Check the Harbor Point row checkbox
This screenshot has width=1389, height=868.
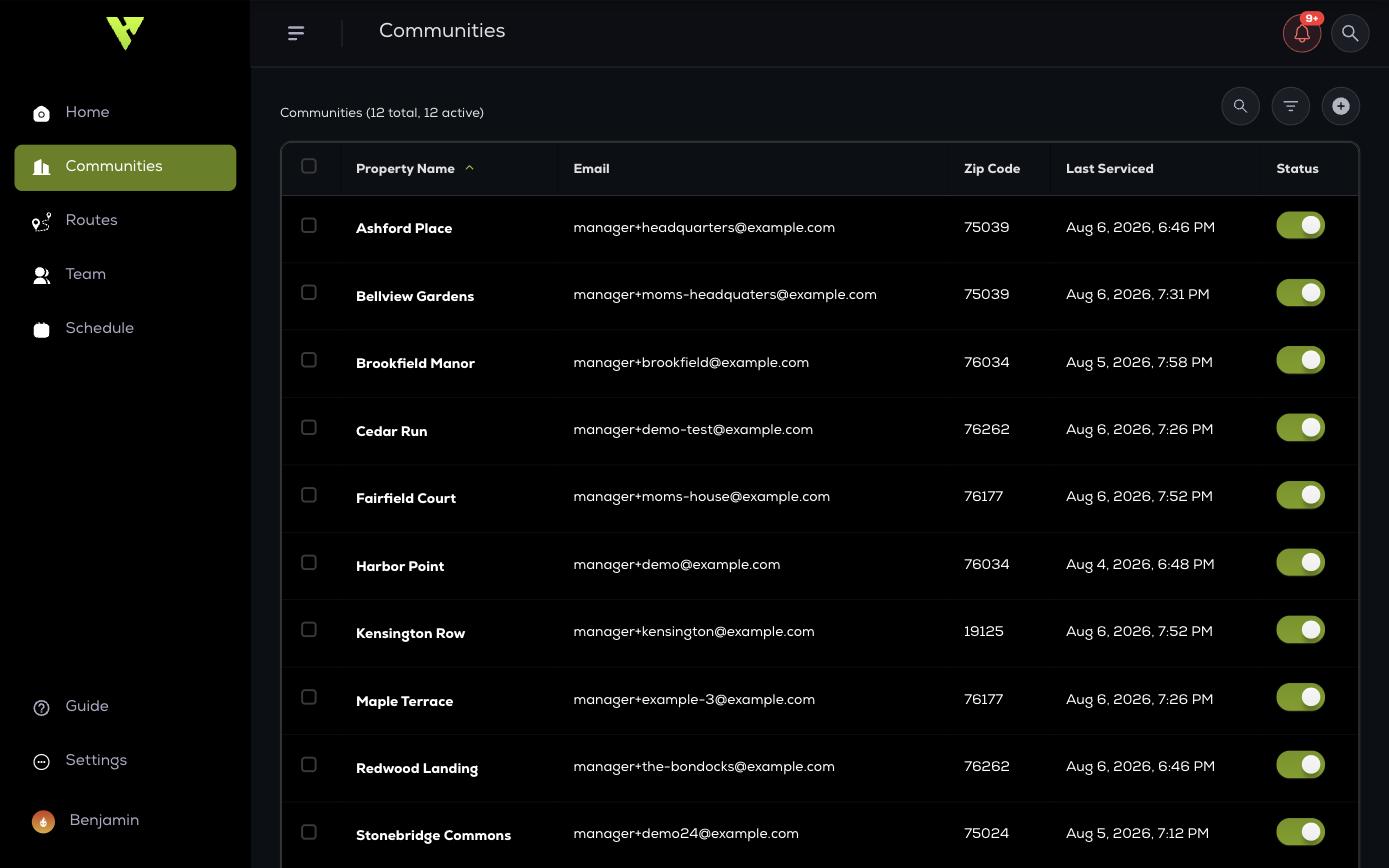309,562
